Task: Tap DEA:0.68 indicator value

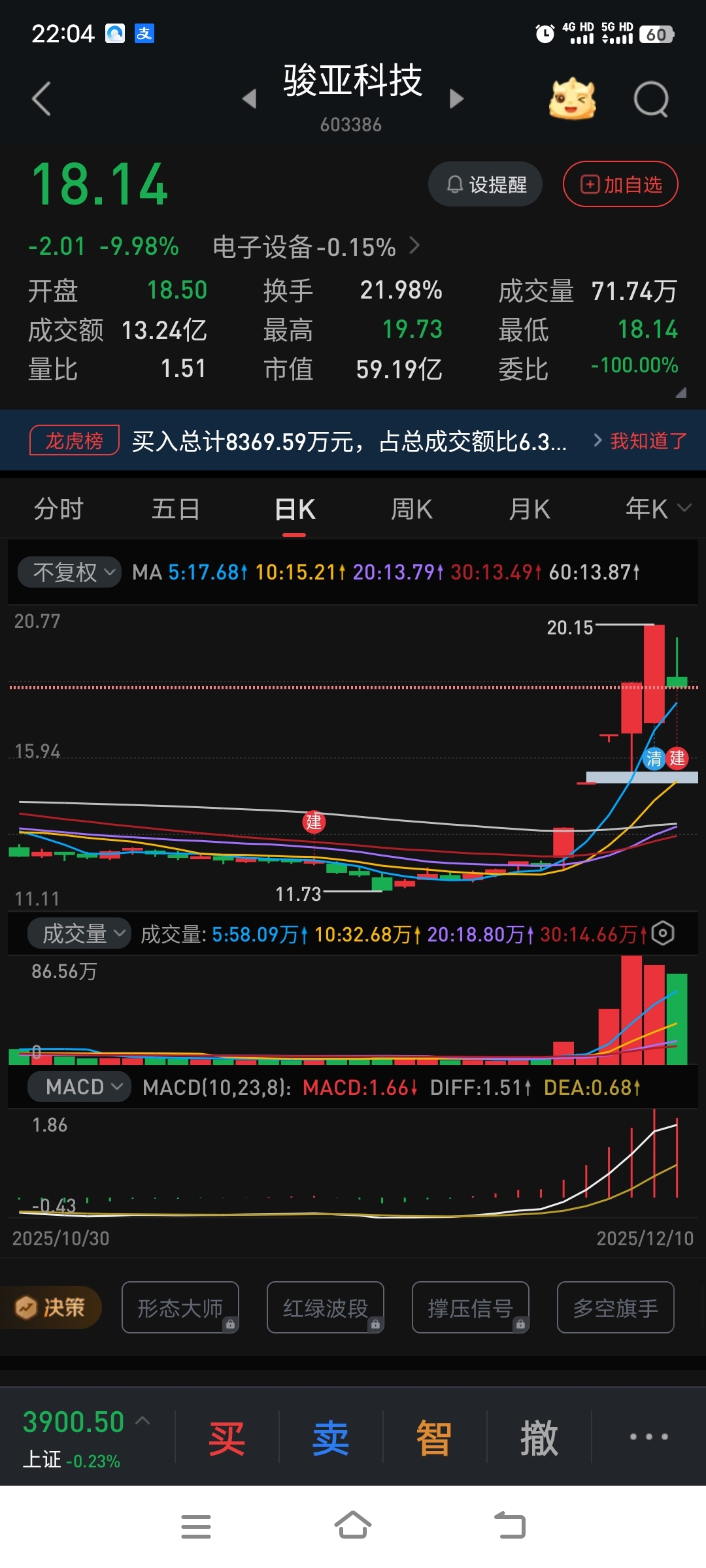Action: [592, 1088]
